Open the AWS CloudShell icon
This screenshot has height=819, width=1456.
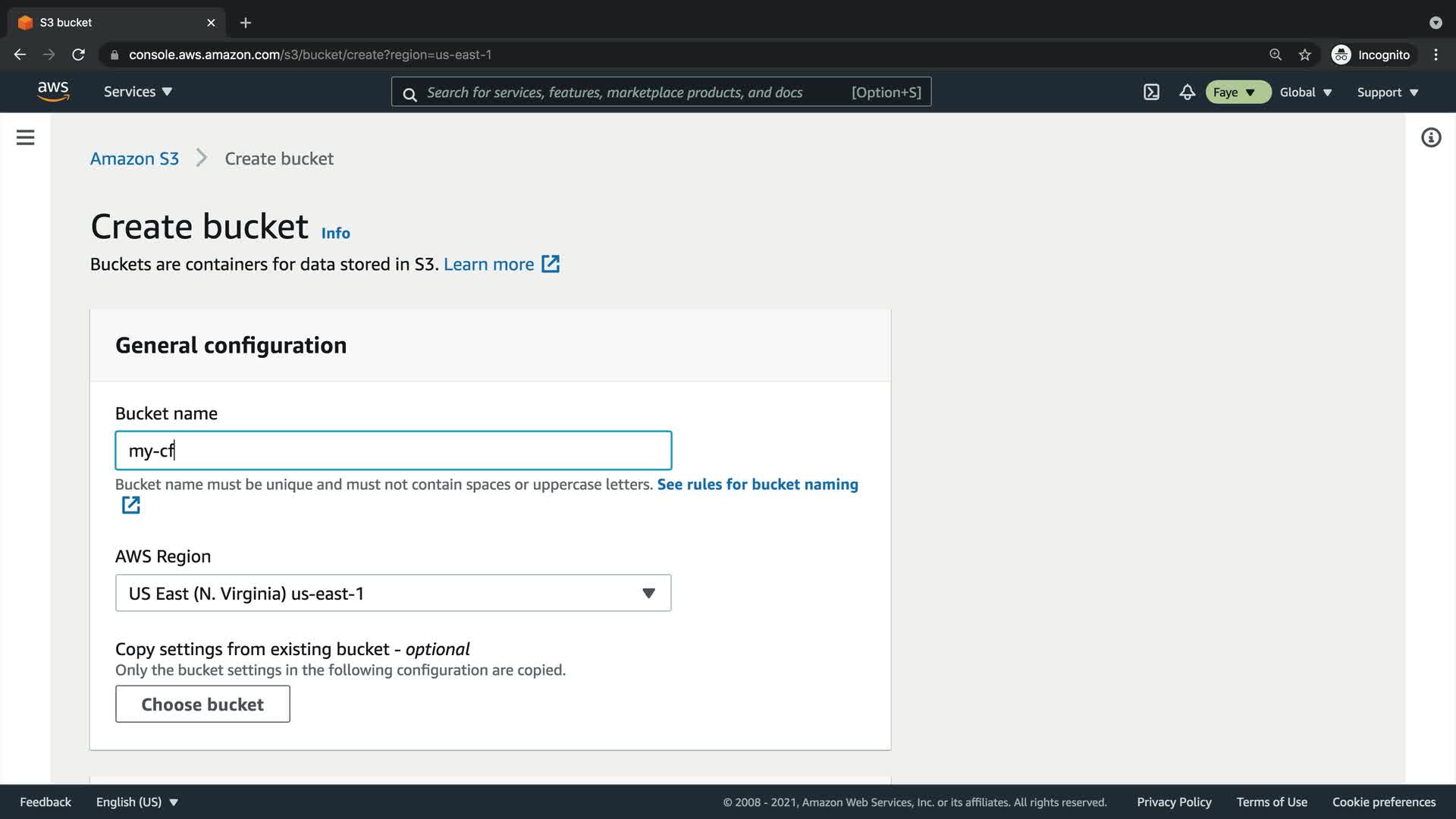pyautogui.click(x=1151, y=93)
